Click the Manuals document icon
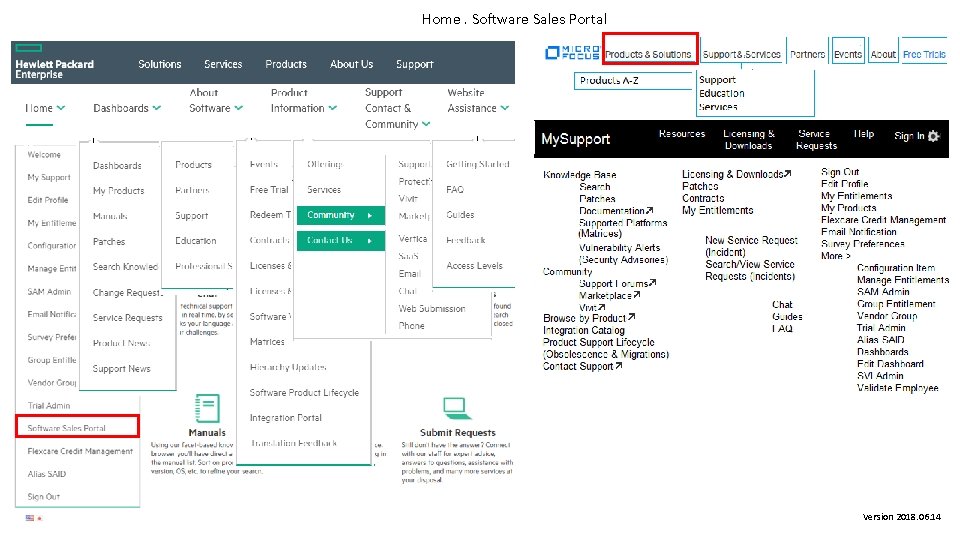960x540 pixels. pyautogui.click(x=207, y=408)
